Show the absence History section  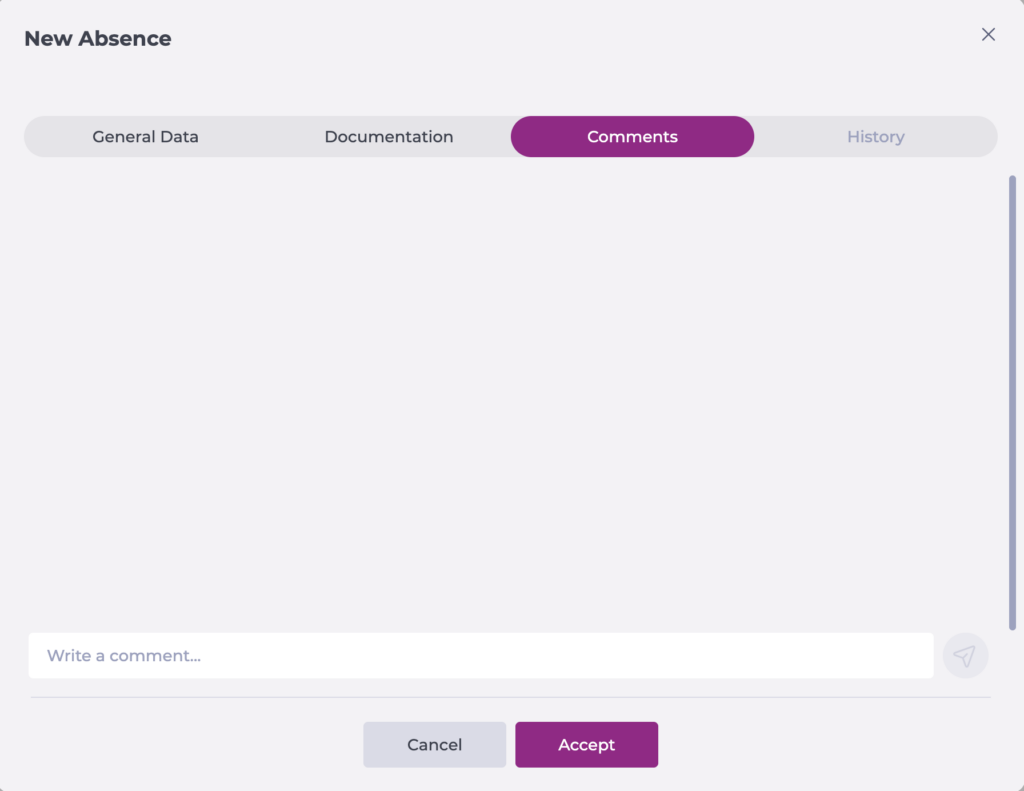(875, 137)
